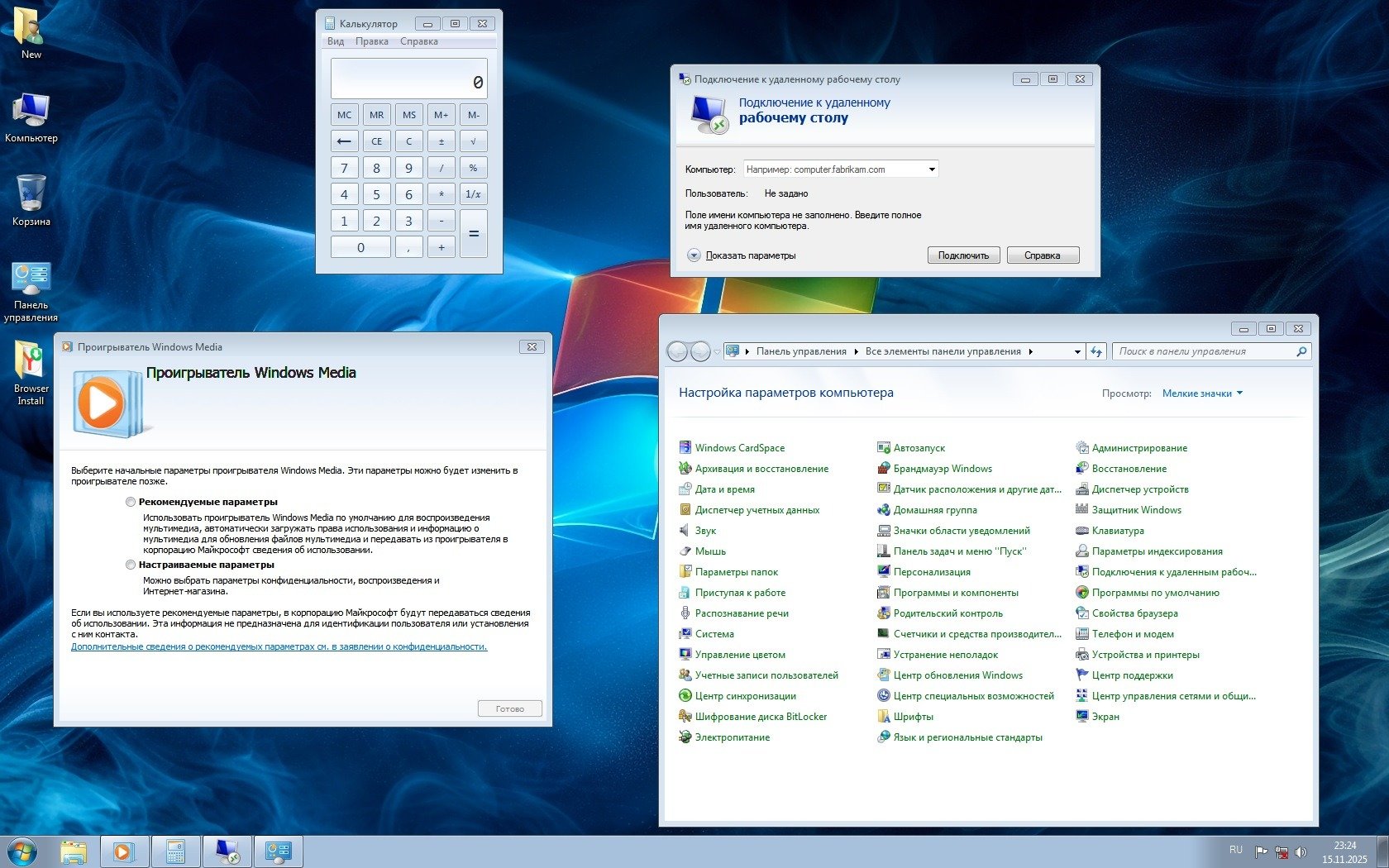The width and height of the screenshot is (1389, 868).
Task: Select Настраиваемые параметры radio button
Action: [x=131, y=565]
